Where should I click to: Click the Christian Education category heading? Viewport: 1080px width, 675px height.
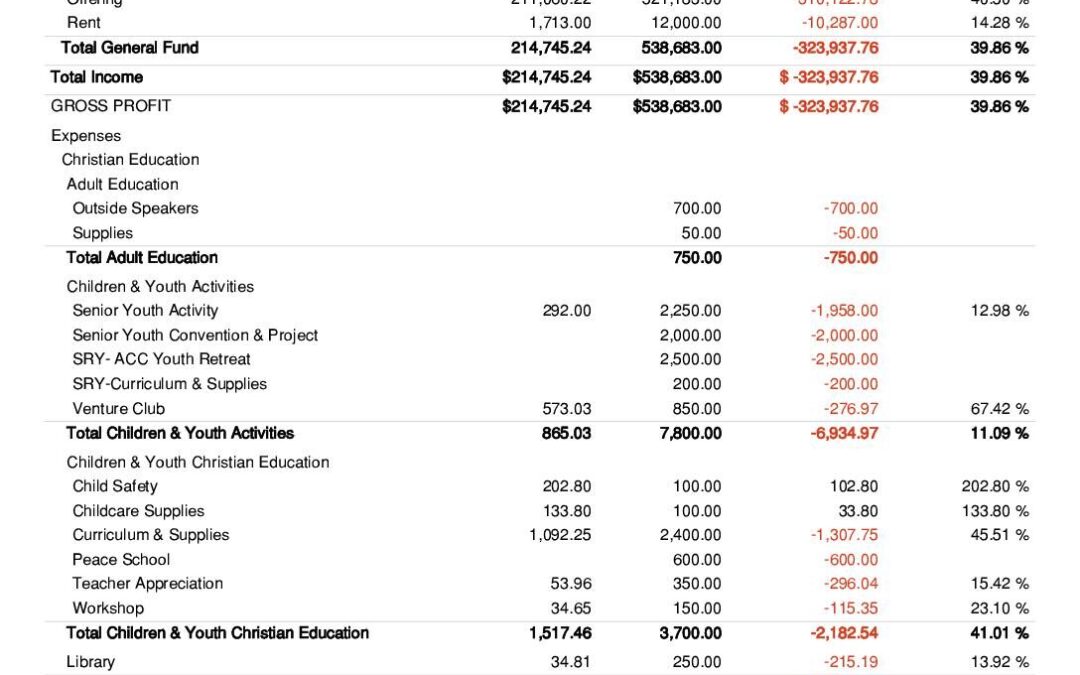click(x=130, y=160)
